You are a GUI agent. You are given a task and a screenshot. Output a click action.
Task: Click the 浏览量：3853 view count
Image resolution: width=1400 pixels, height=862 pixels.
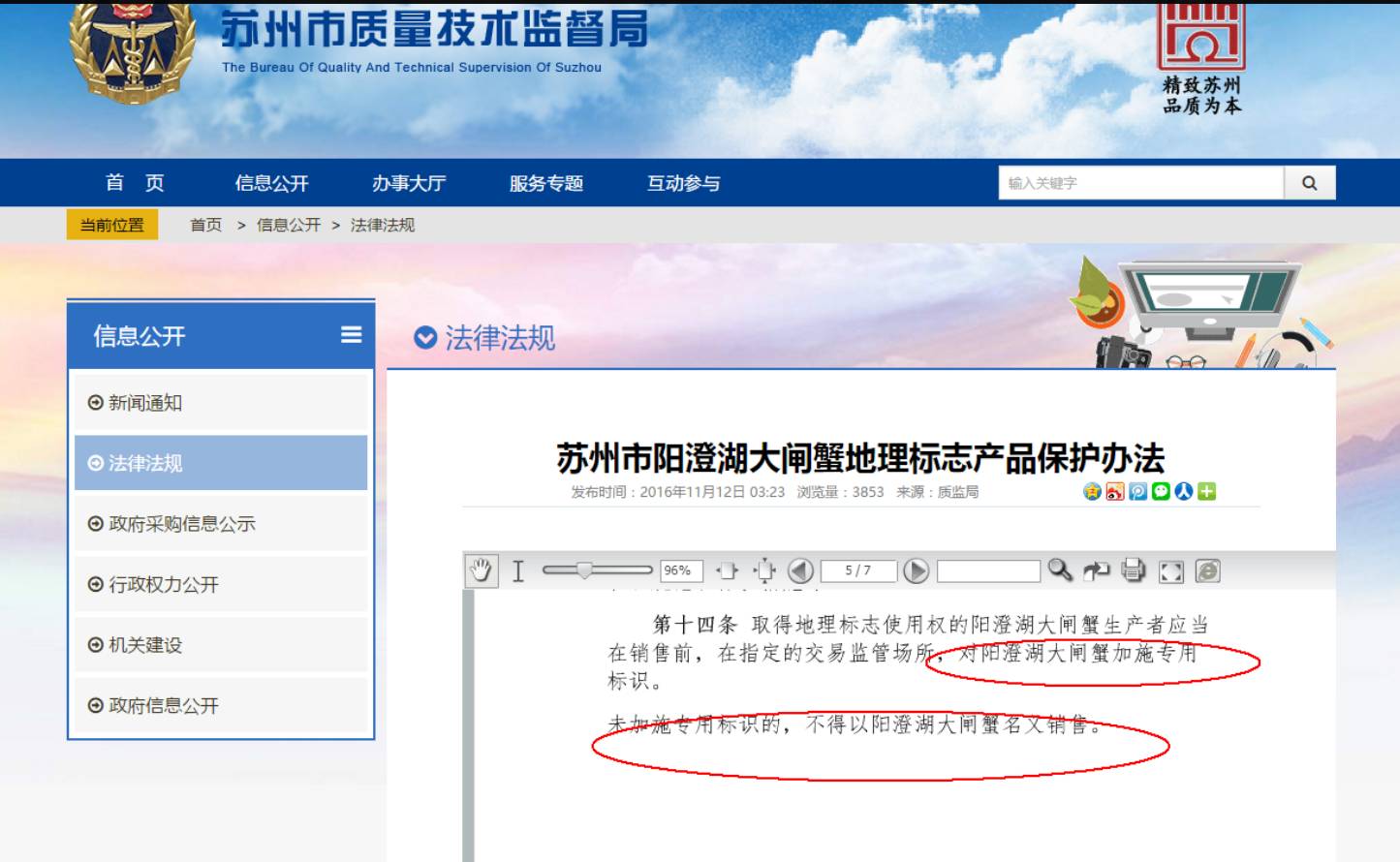click(x=840, y=492)
